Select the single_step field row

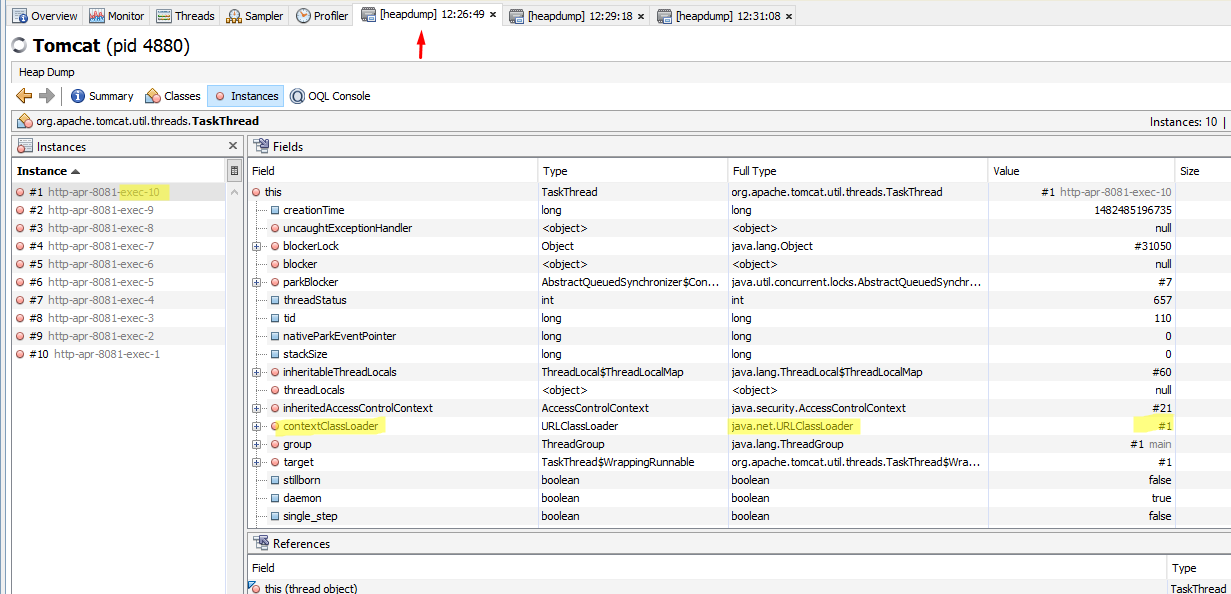tap(739, 516)
